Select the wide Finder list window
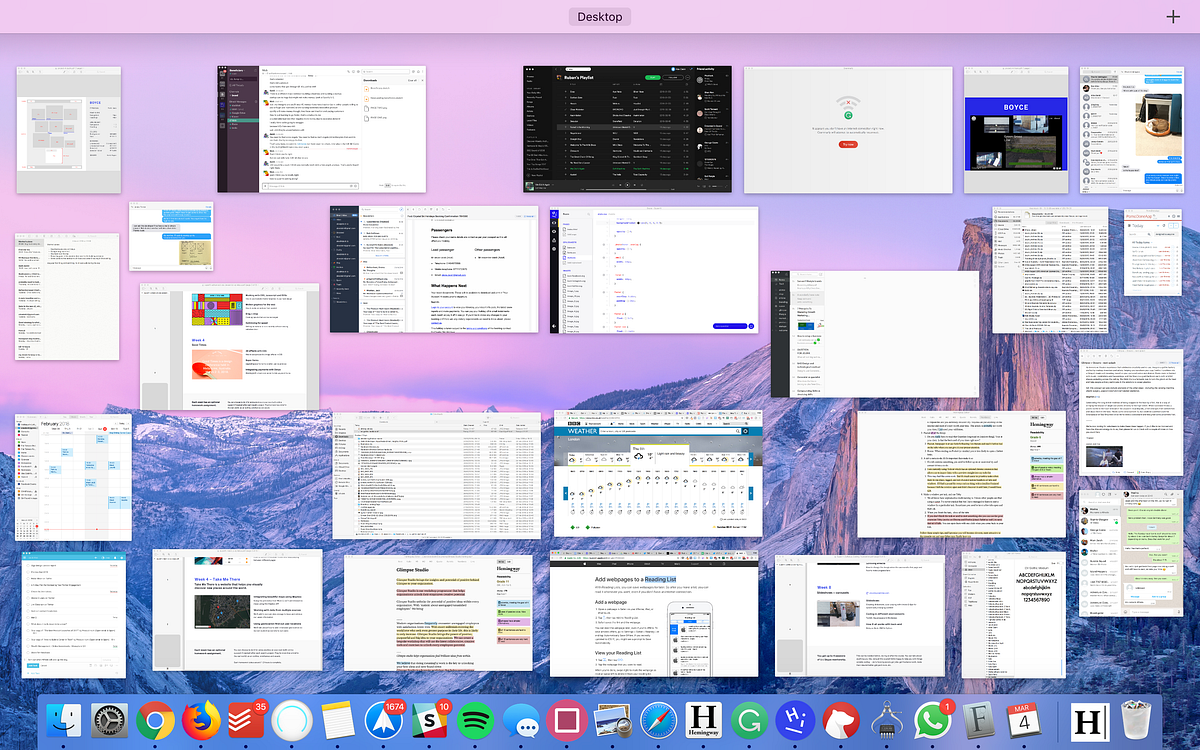The height and width of the screenshot is (750, 1200). [x=437, y=474]
